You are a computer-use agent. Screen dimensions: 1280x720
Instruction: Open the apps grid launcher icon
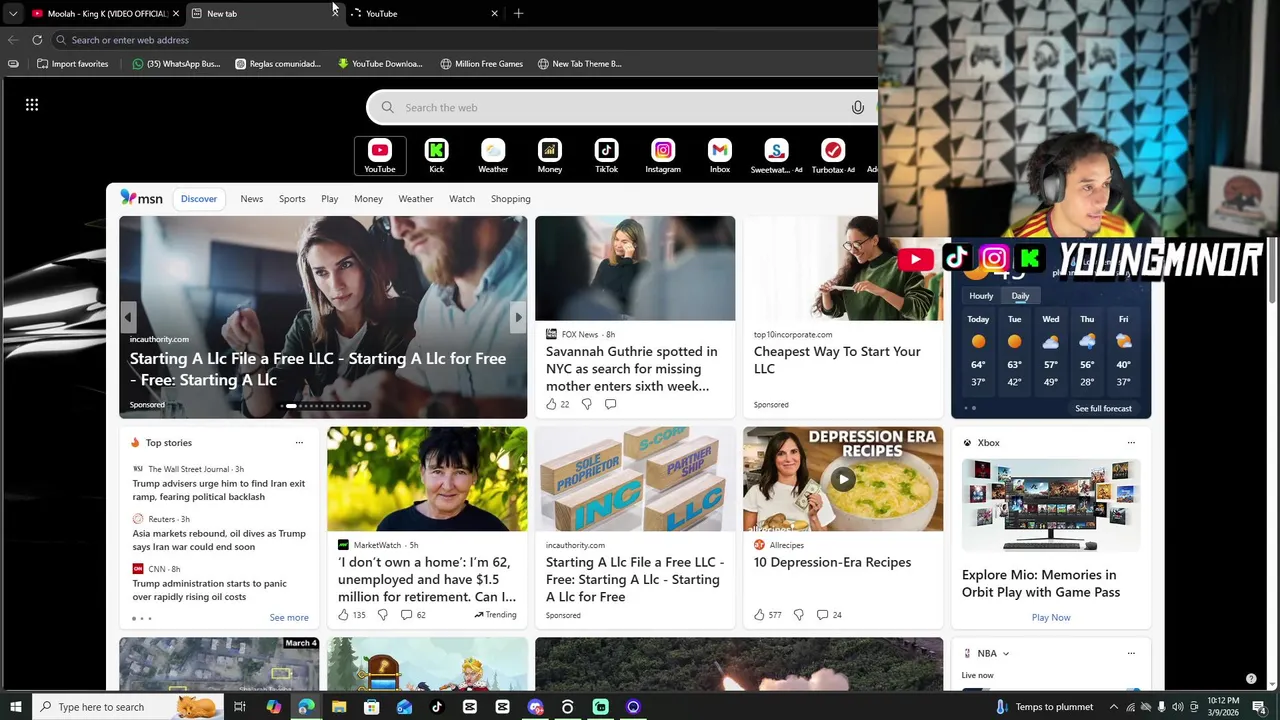32,105
